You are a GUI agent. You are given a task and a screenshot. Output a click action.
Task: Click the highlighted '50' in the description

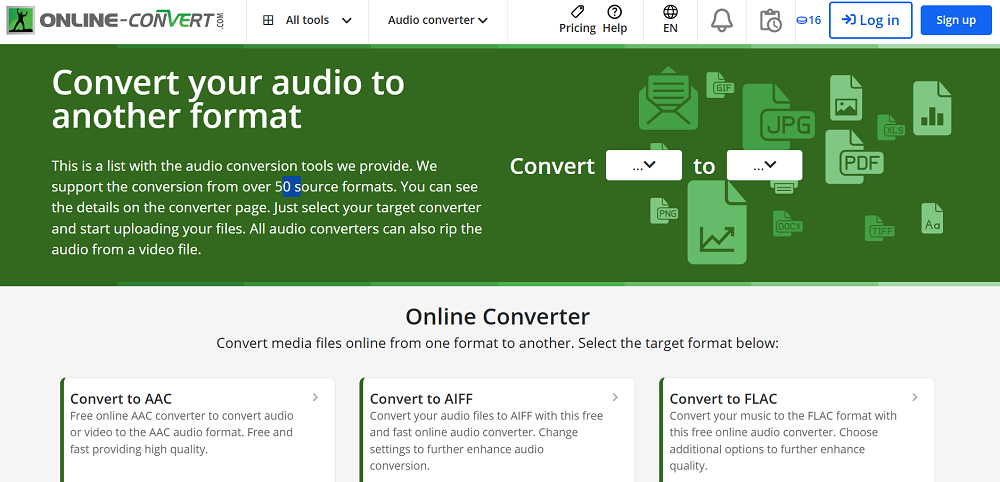pos(283,187)
